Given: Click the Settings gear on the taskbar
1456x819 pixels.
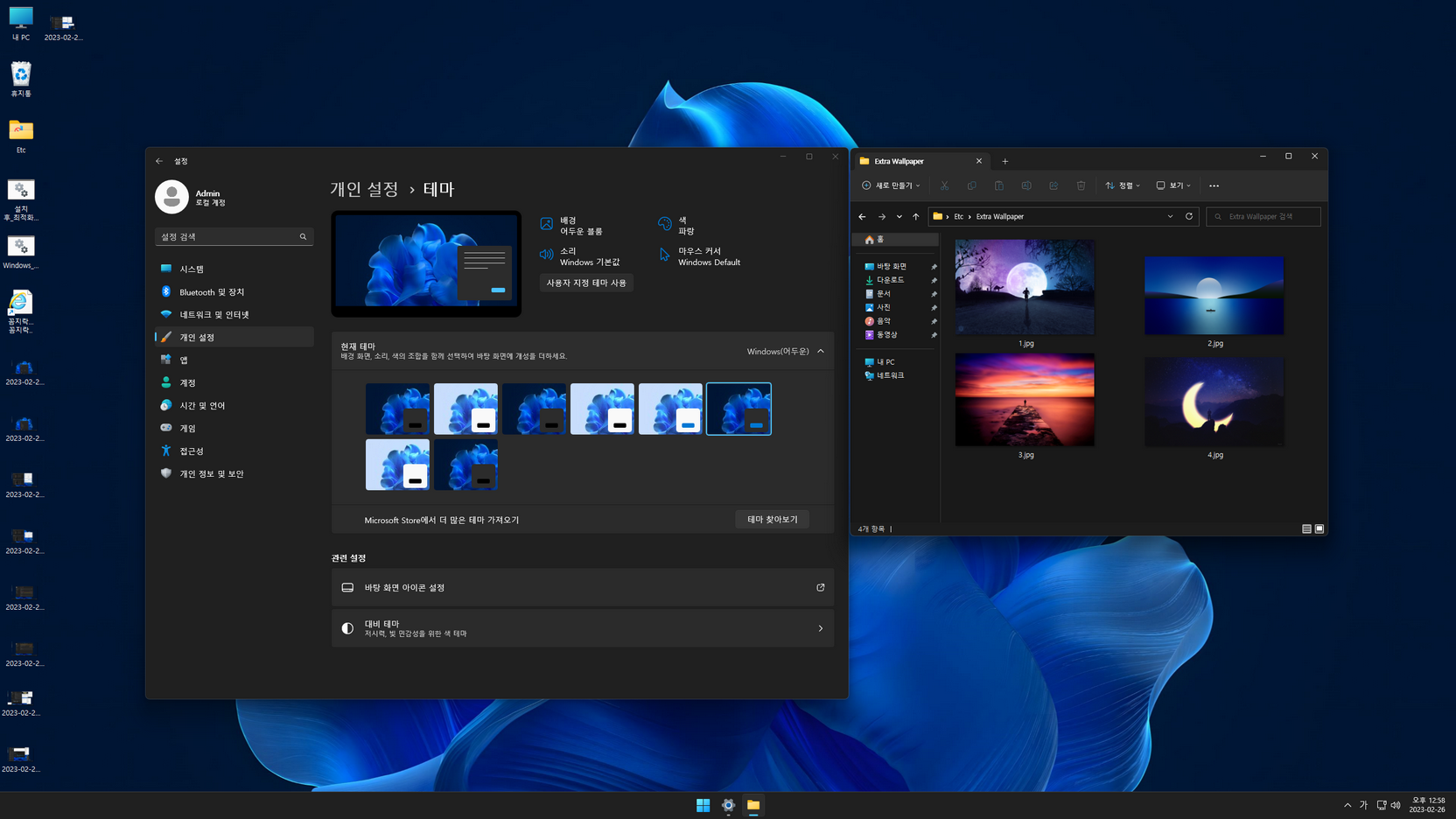Looking at the screenshot, I should coord(728,805).
